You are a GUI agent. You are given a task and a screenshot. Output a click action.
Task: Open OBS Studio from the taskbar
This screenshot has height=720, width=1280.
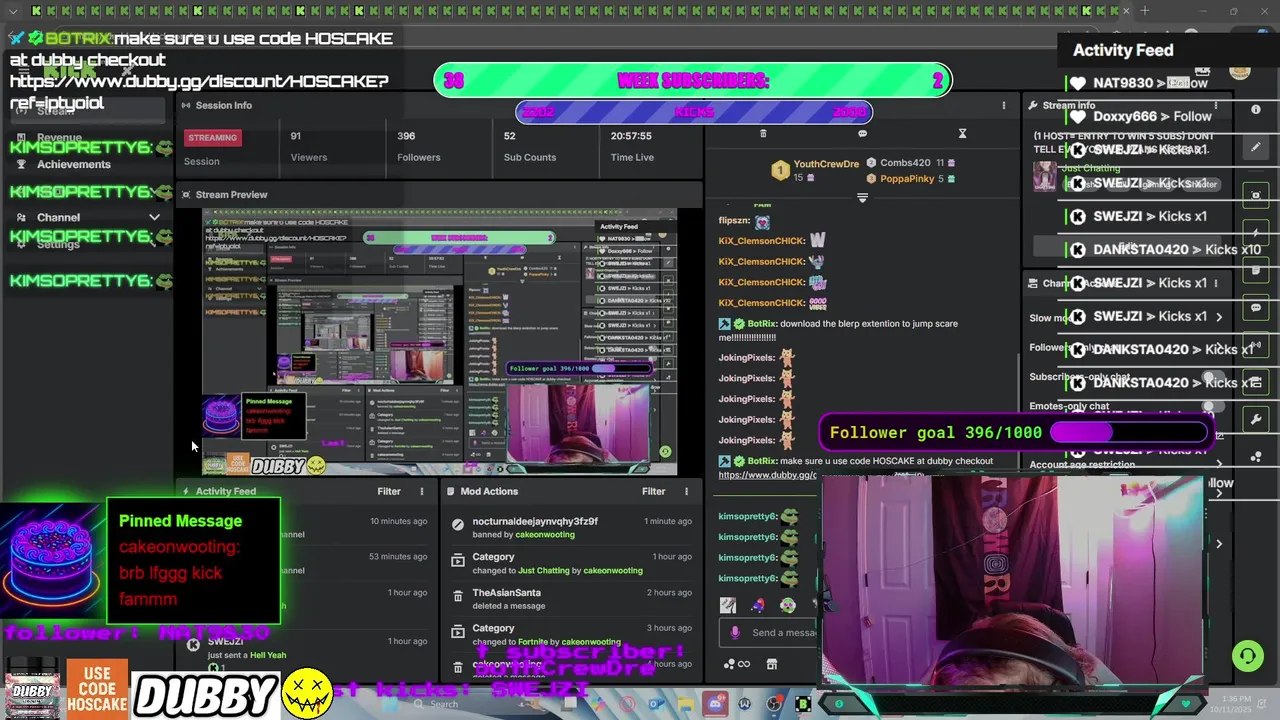pyautogui.click(x=774, y=704)
